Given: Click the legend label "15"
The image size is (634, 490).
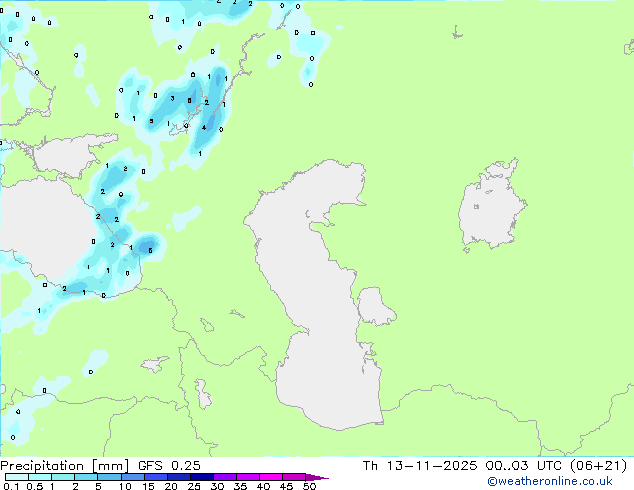Looking at the screenshot, I should [148, 486].
